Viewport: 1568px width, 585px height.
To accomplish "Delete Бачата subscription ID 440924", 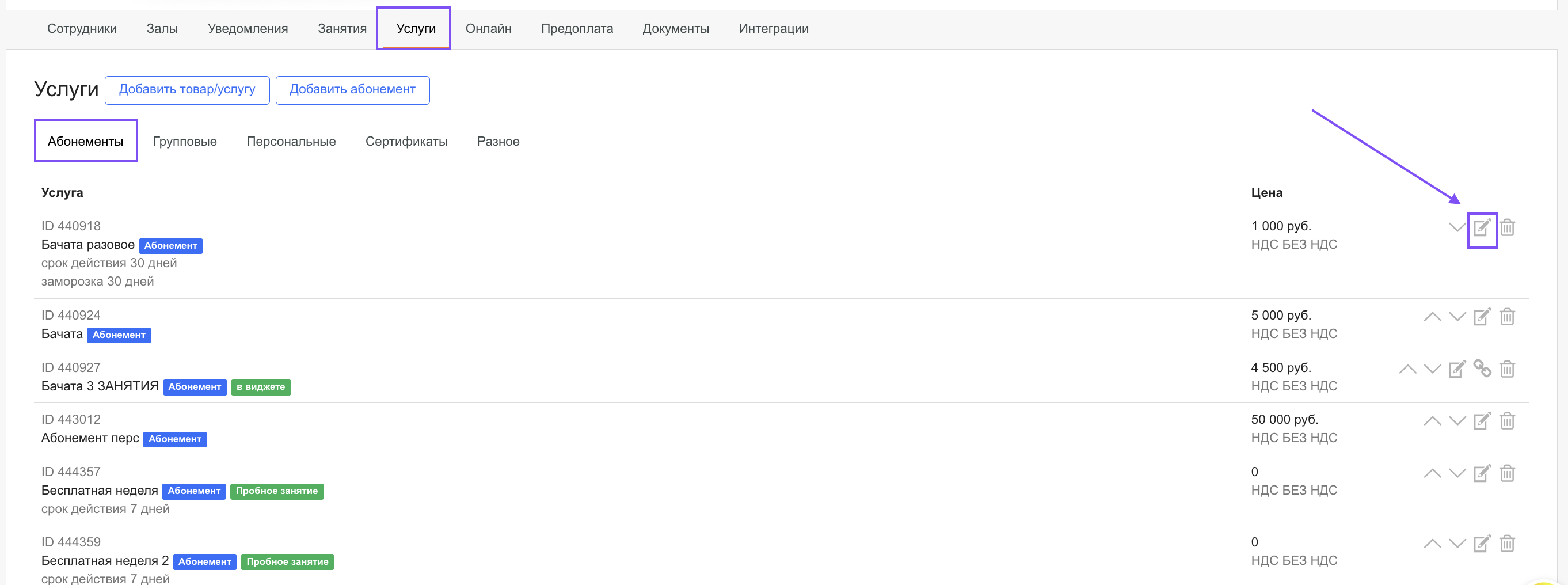I will [1507, 317].
